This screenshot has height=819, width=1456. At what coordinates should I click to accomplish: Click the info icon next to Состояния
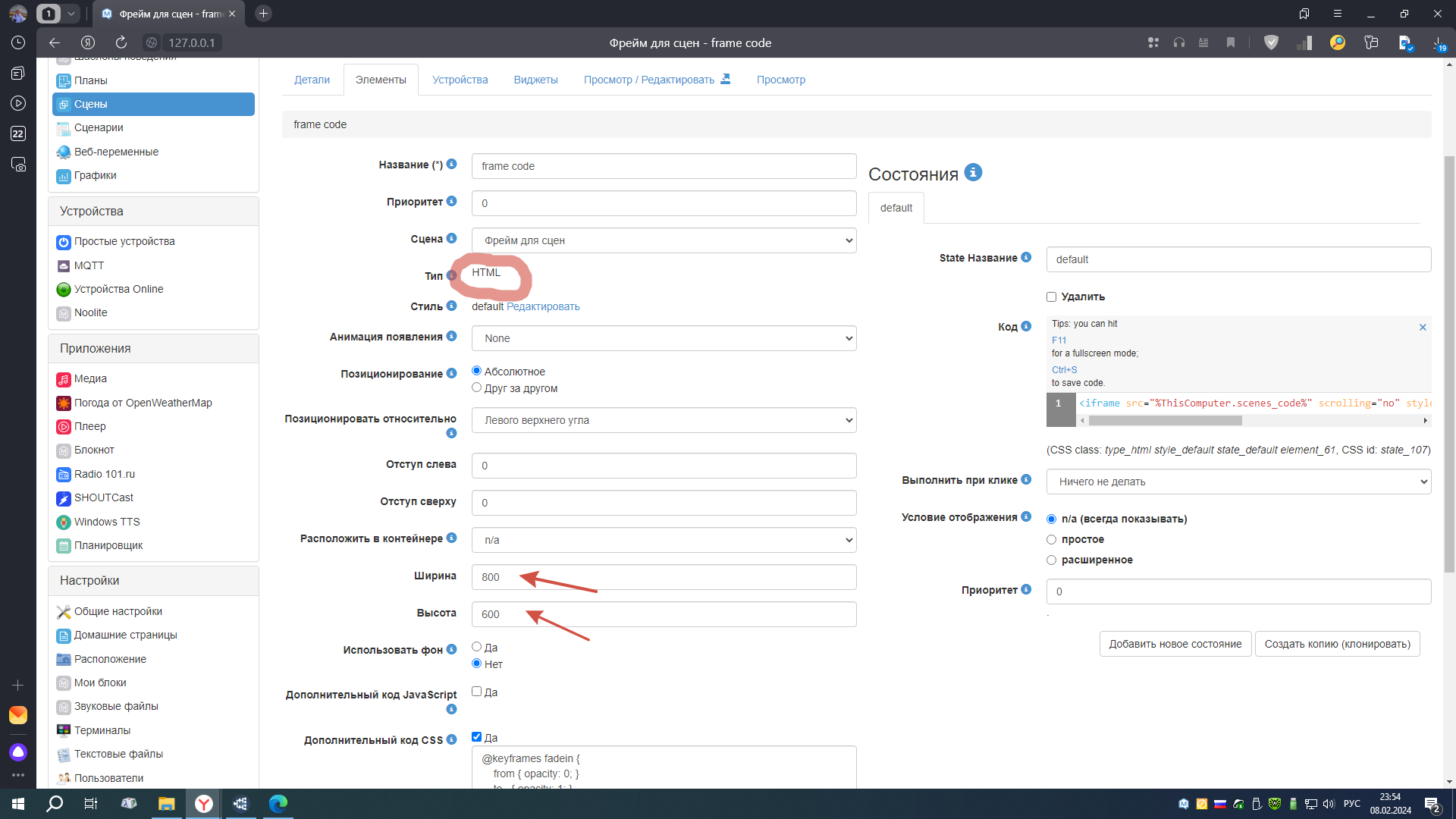pos(973,173)
